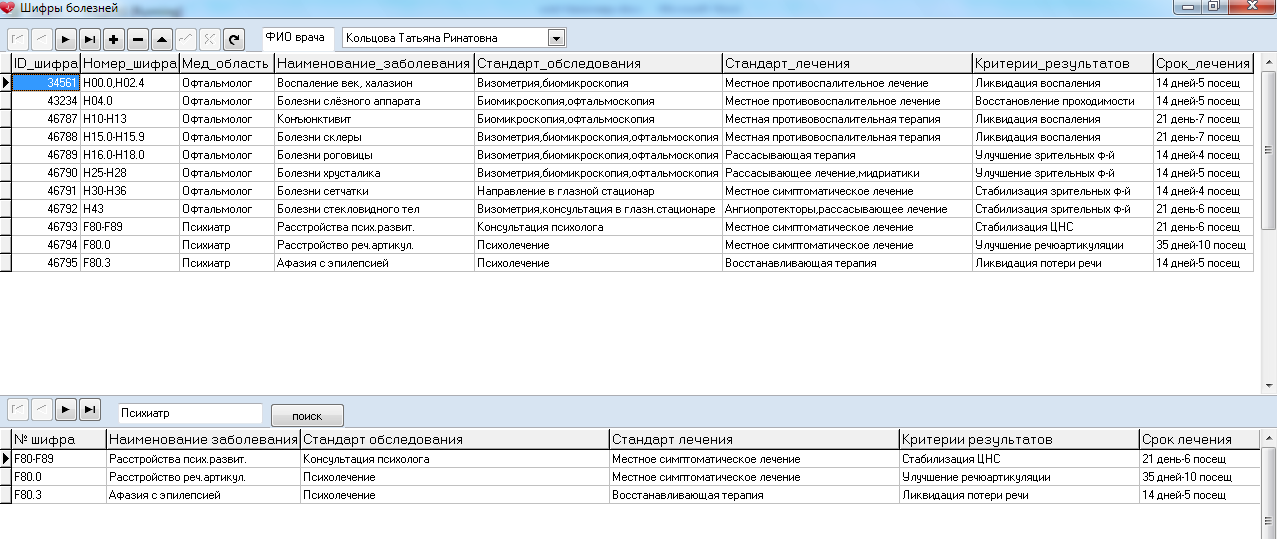Select the Ангиопротекторы,рассасывающее лечение cell

pyautogui.click(x=847, y=209)
